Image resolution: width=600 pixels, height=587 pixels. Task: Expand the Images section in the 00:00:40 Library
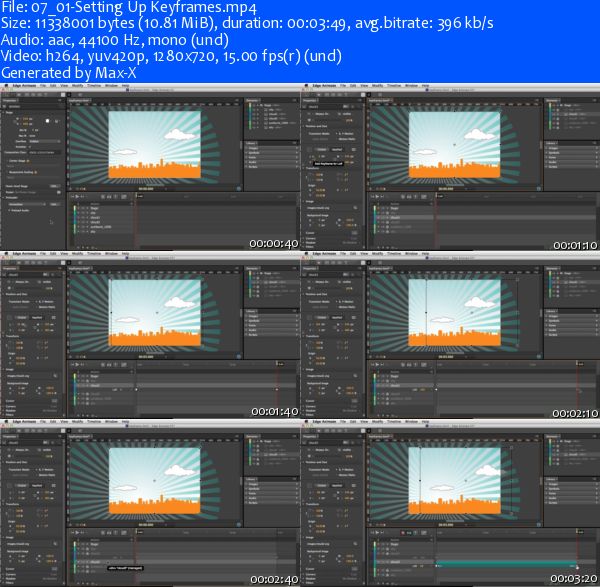coord(247,148)
